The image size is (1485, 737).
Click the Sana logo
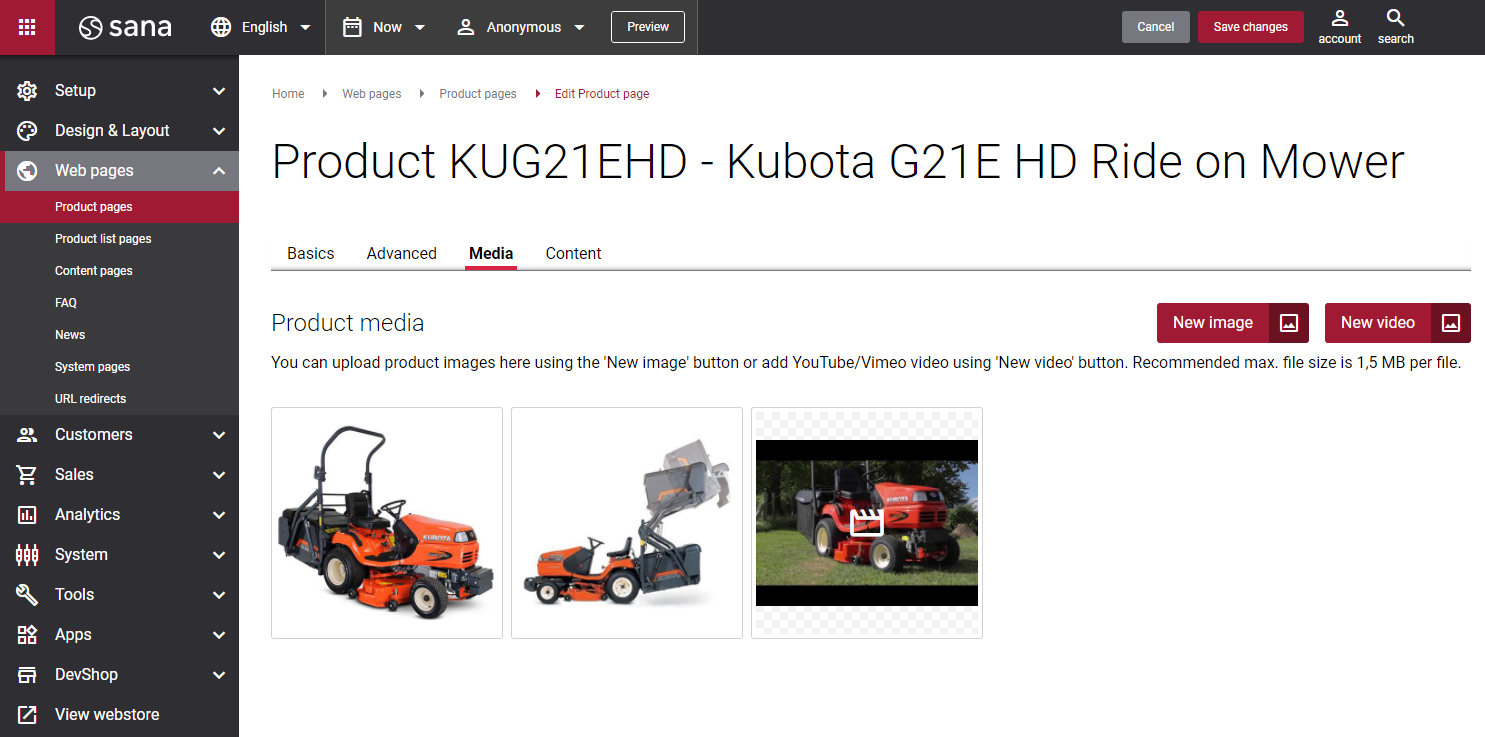point(125,27)
